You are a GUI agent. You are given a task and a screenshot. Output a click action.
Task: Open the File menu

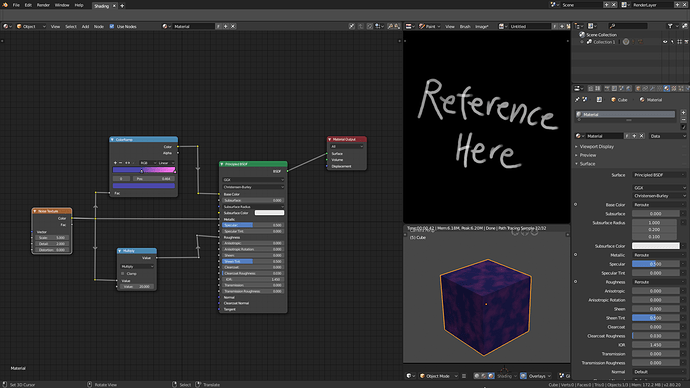click(x=16, y=5)
